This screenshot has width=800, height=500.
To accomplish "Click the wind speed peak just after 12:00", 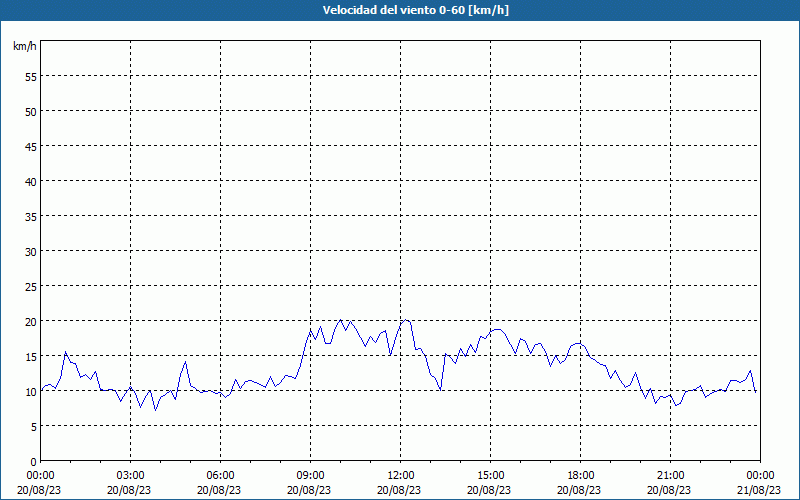I will pos(406,320).
